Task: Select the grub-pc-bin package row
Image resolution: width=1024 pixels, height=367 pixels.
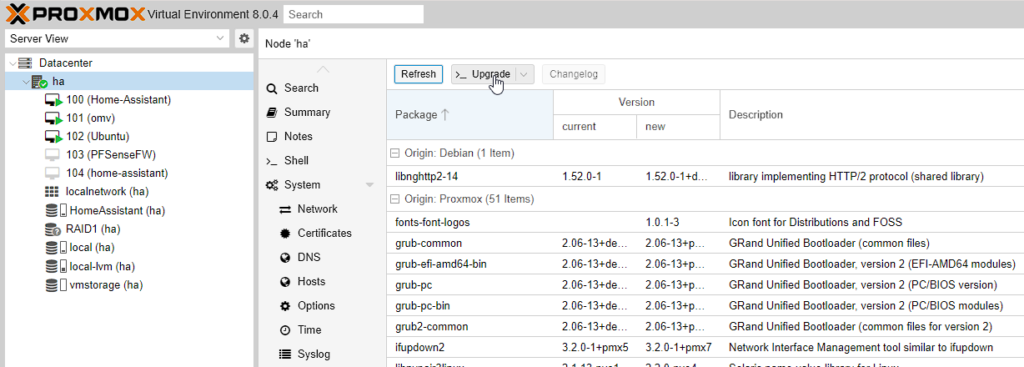Action: click(705, 306)
